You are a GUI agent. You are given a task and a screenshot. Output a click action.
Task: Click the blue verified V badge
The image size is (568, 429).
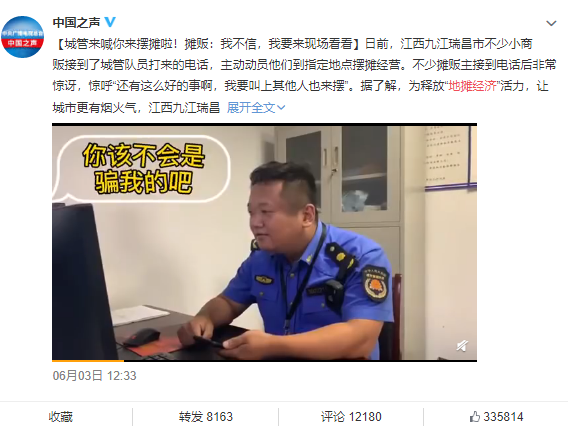click(x=110, y=22)
